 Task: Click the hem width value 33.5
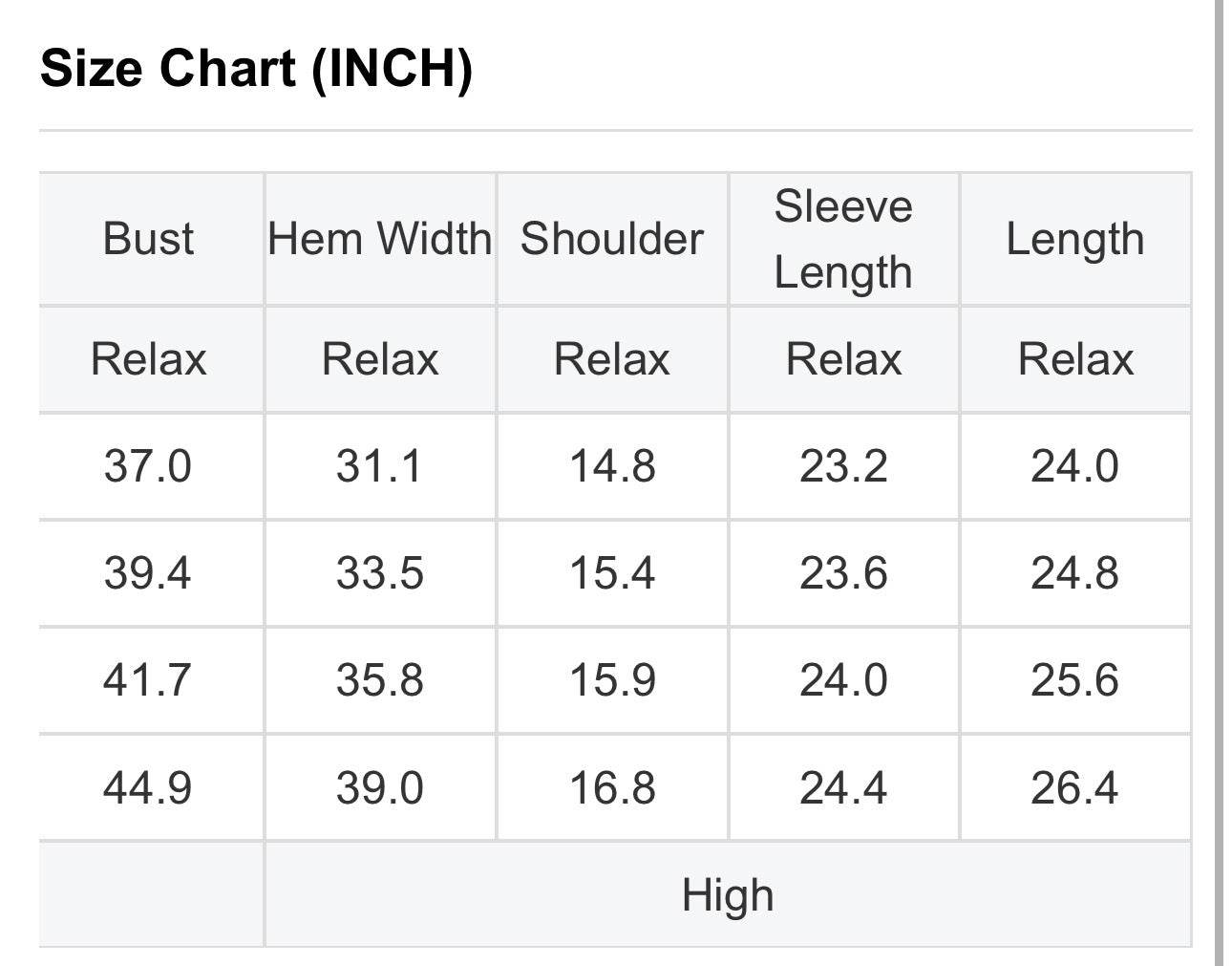pos(380,573)
